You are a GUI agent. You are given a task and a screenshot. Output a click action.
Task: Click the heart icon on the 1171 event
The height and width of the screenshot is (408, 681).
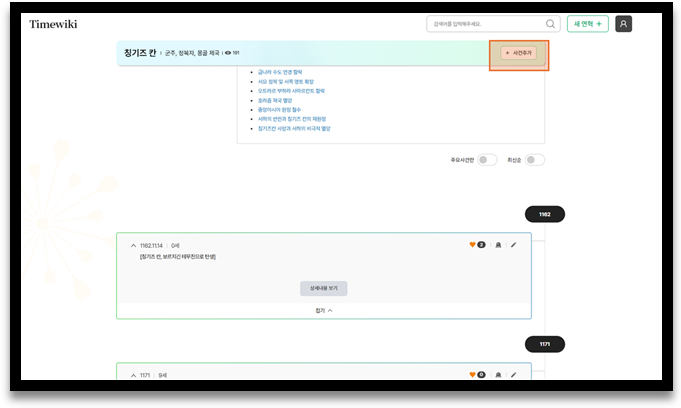coord(473,375)
